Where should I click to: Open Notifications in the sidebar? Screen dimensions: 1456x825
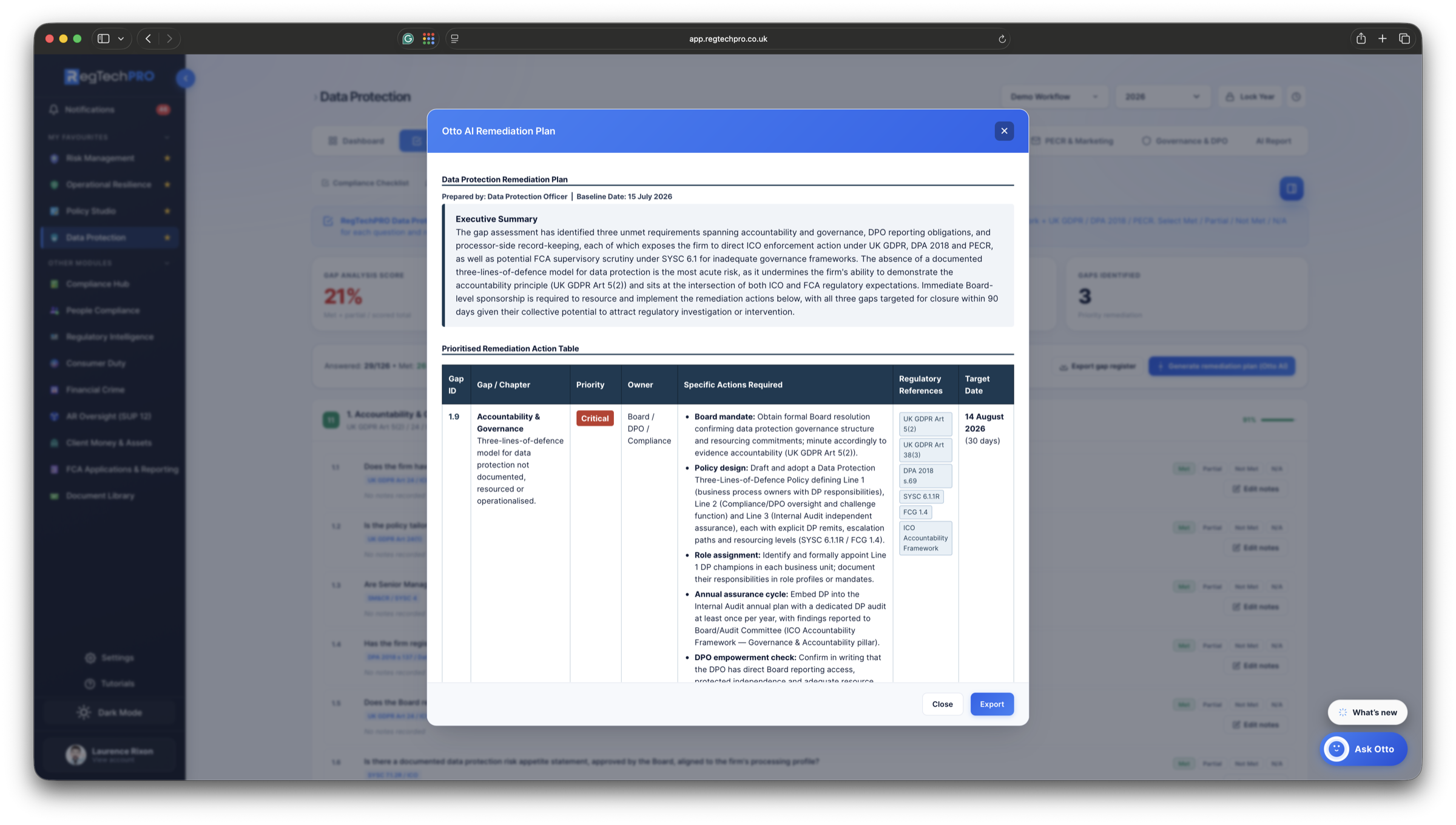click(109, 110)
